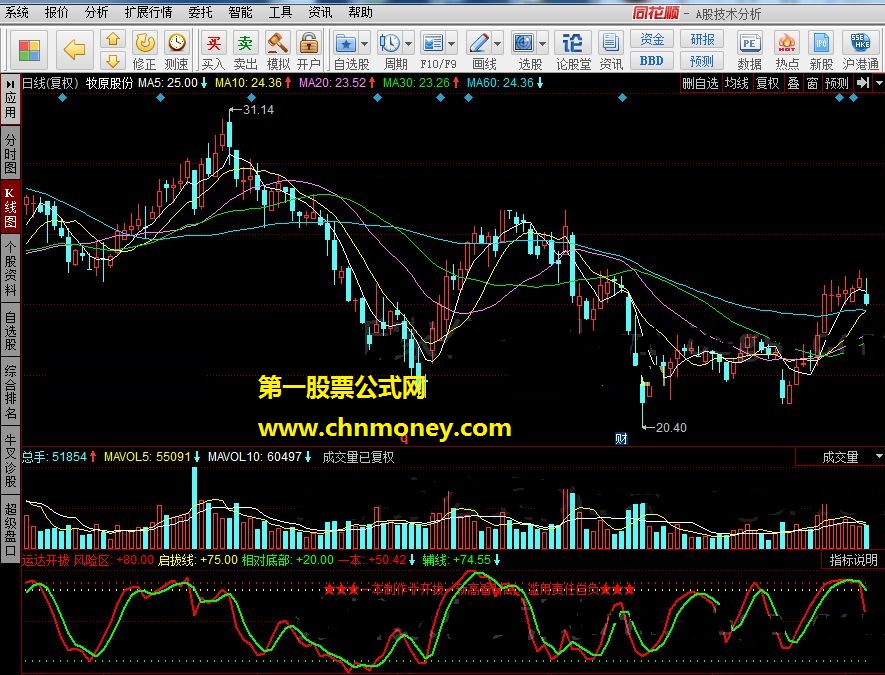
Task: Expand the 画线 dropdown arrow
Action: [x=497, y=43]
